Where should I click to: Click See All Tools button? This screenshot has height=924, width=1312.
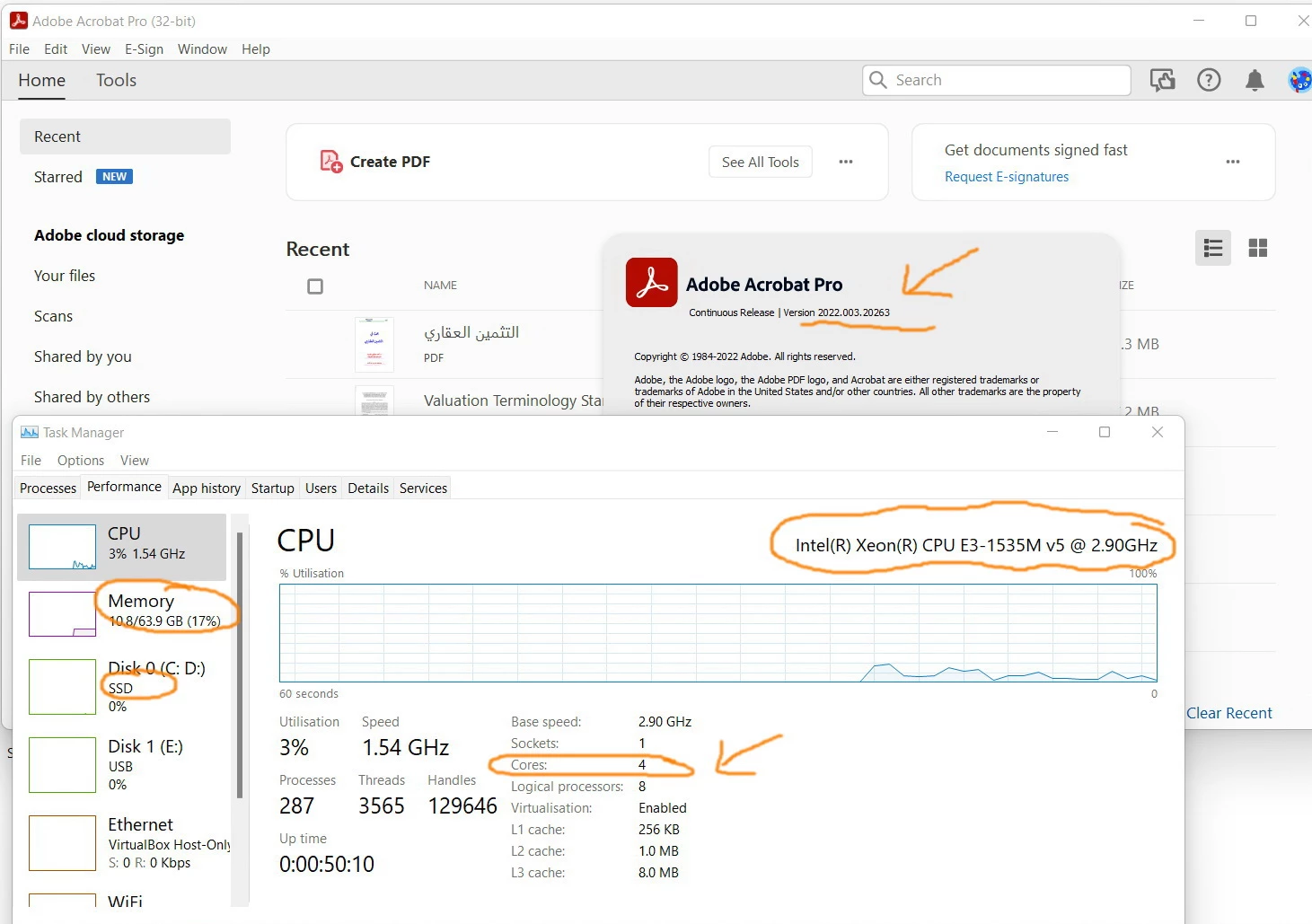click(x=761, y=162)
